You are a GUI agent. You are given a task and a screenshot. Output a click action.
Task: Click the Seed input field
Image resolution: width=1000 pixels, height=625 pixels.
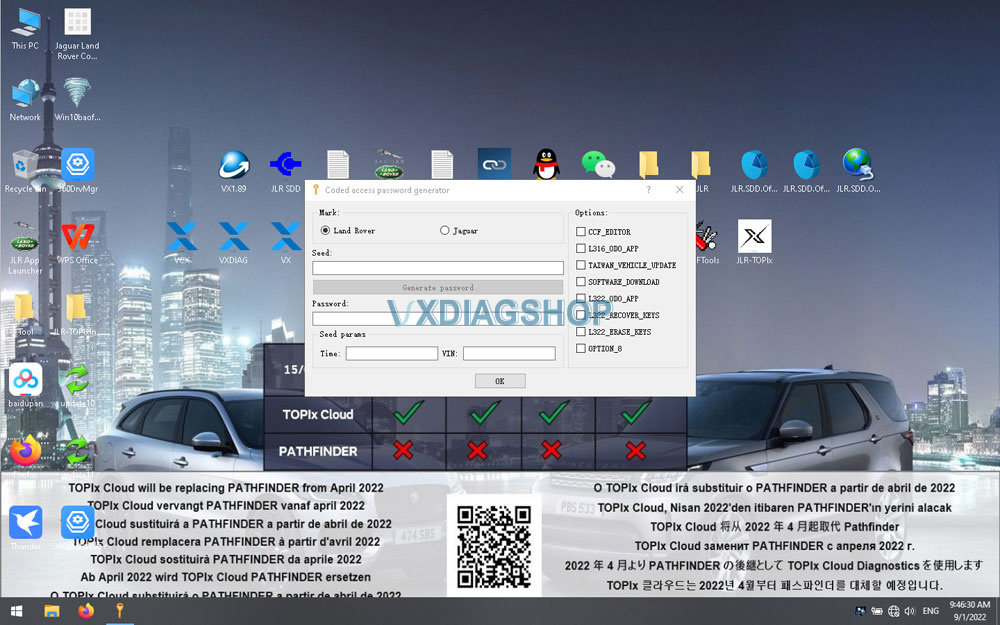438,268
